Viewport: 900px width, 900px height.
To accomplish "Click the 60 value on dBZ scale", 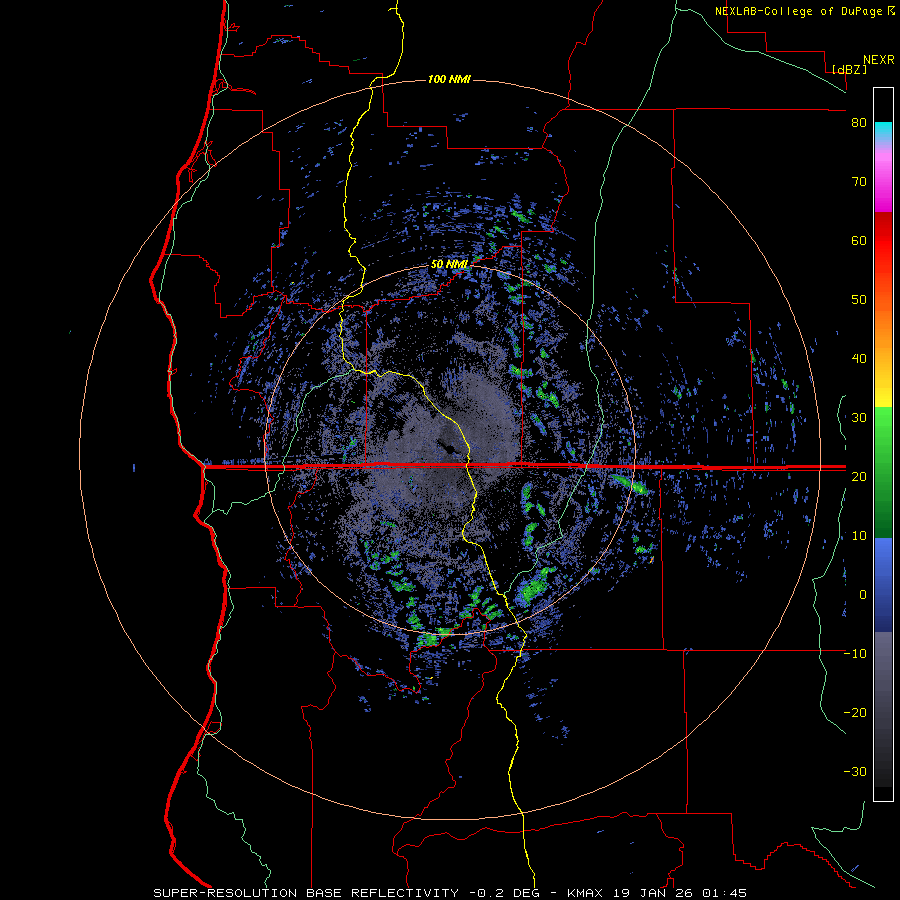I will coord(859,241).
